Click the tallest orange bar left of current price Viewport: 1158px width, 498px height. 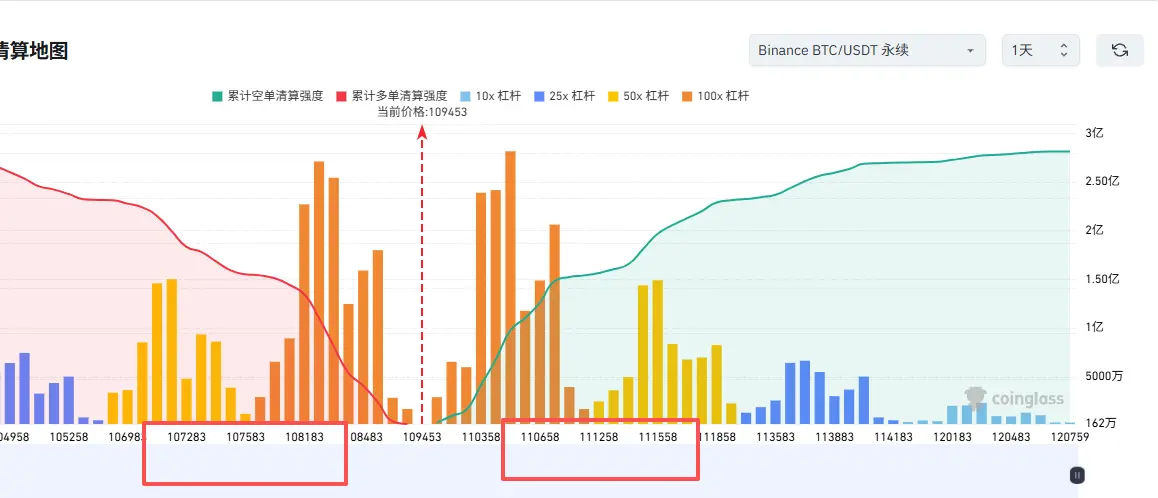click(x=319, y=292)
